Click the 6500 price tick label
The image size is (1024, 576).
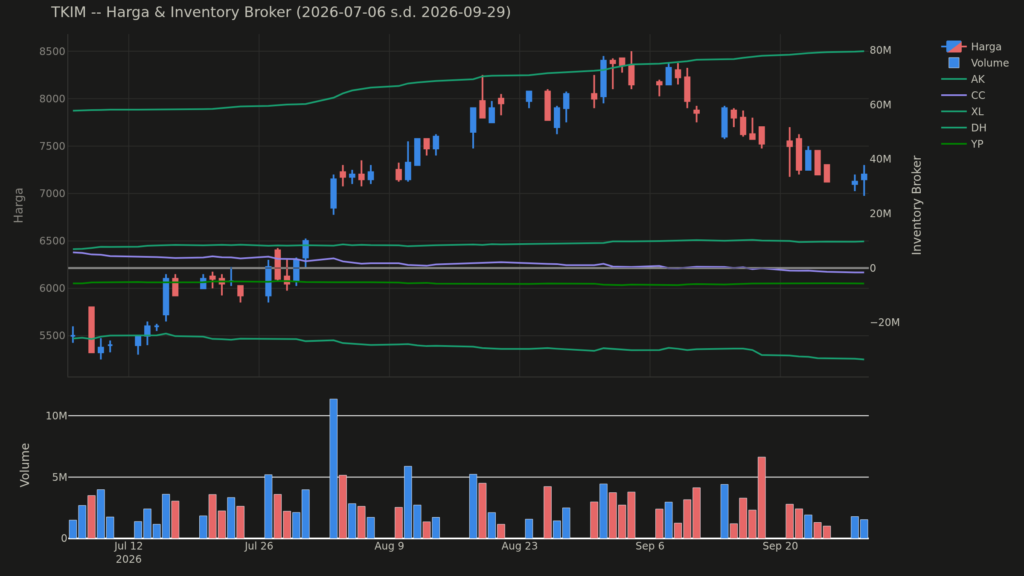click(x=52, y=241)
